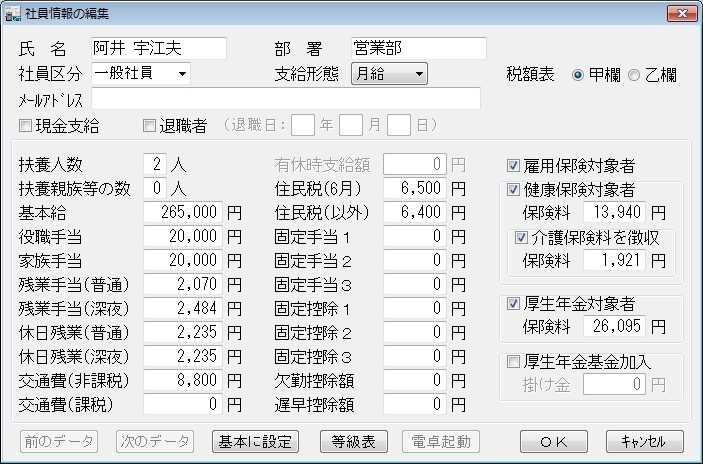Click the disabled 電卓起動 button

pyautogui.click(x=441, y=442)
